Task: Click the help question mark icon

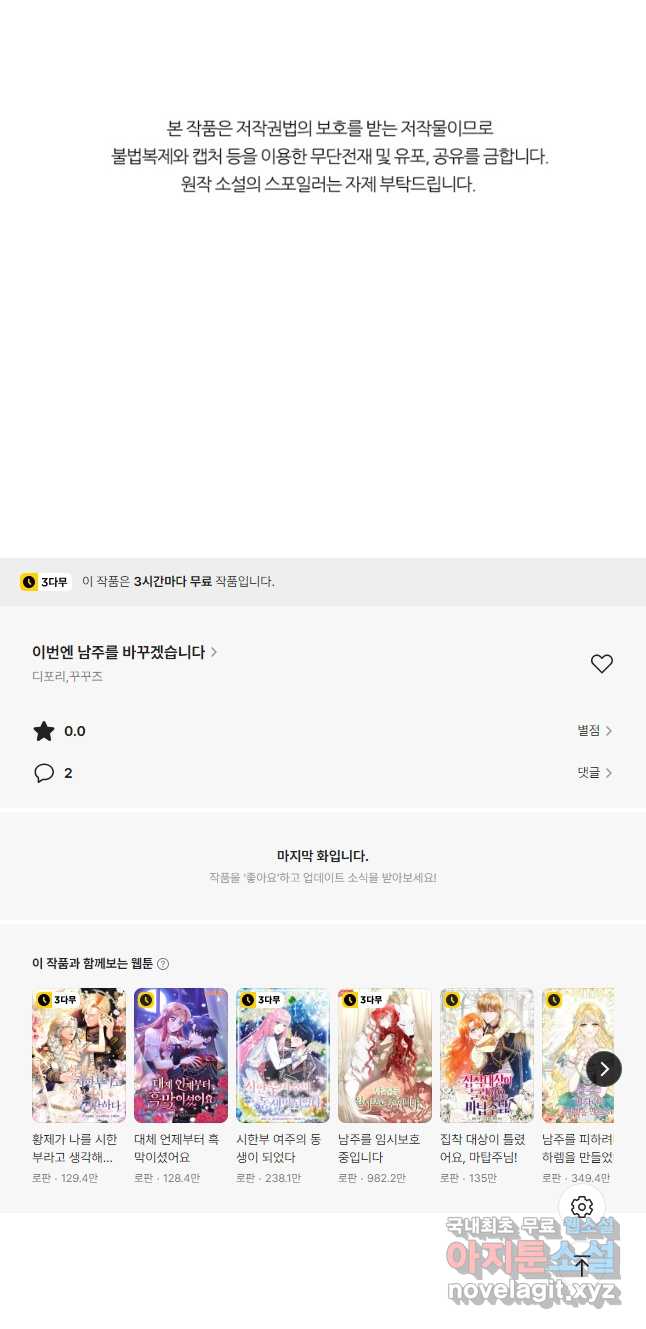Action: click(x=163, y=964)
